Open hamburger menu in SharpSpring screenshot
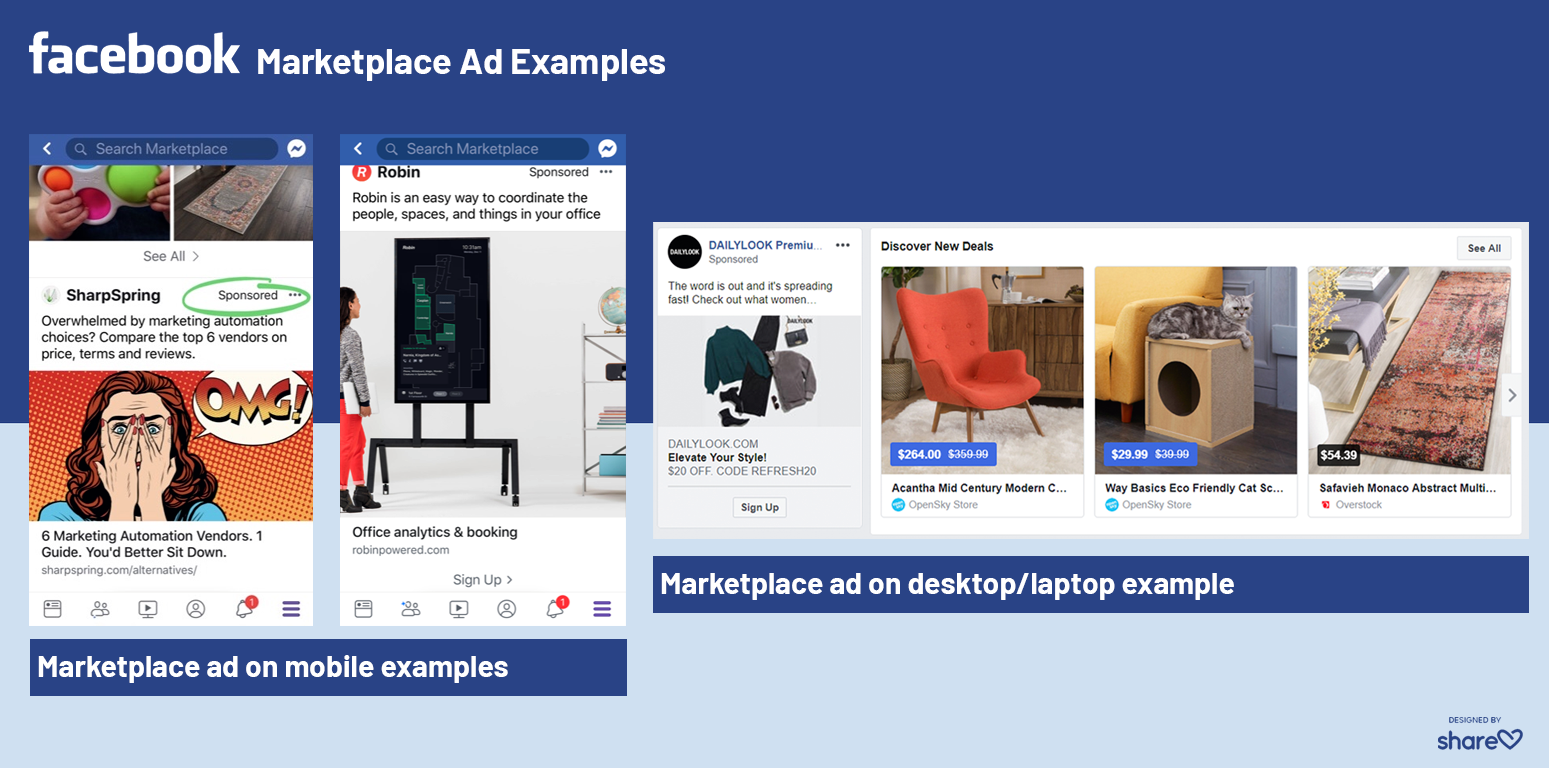The width and height of the screenshot is (1549, 768). point(291,608)
